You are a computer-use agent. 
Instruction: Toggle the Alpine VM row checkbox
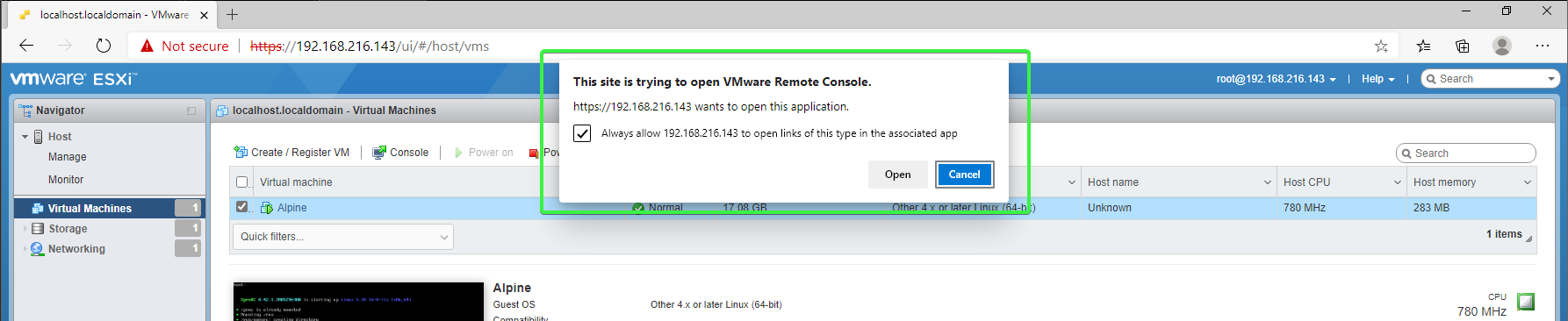tap(242, 207)
